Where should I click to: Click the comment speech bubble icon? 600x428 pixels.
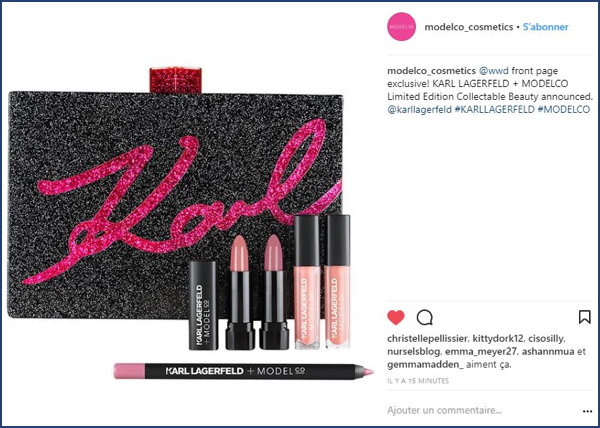tap(425, 317)
